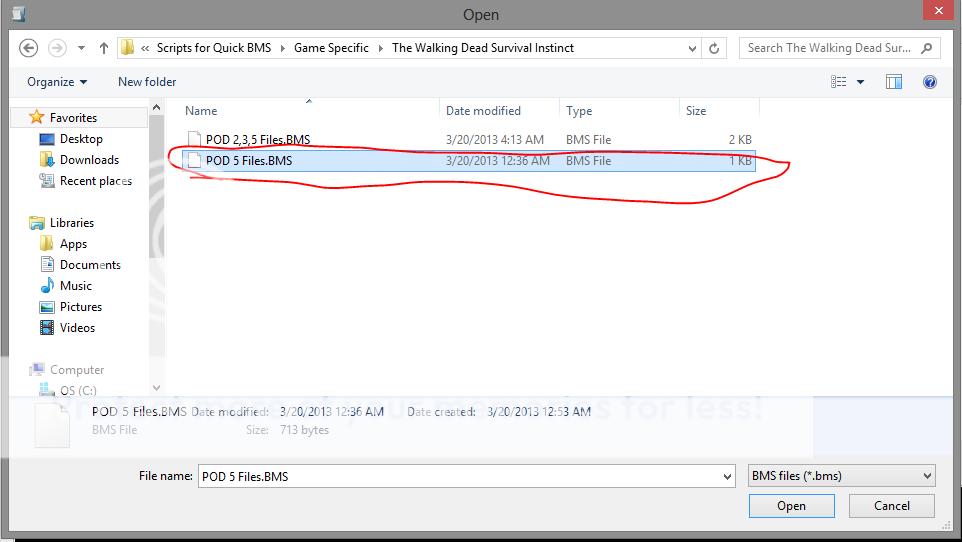Image resolution: width=962 pixels, height=542 pixels.
Task: Expand the File name history dropdown
Action: (x=726, y=477)
